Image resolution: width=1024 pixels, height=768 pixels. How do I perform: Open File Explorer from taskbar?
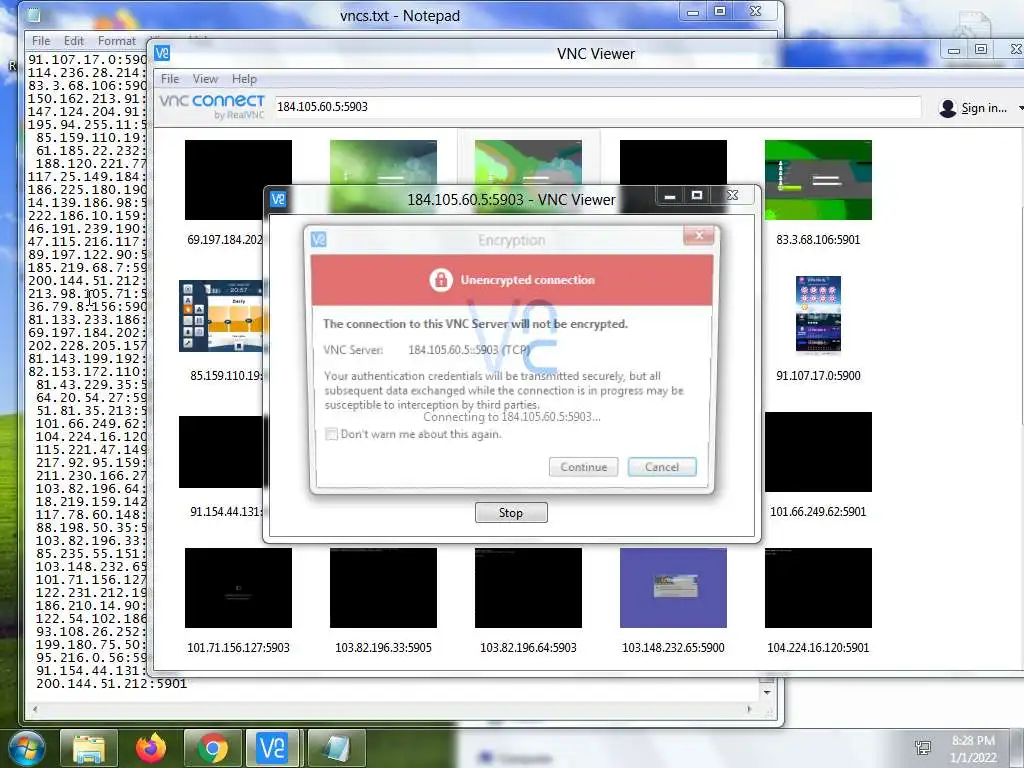pos(89,748)
